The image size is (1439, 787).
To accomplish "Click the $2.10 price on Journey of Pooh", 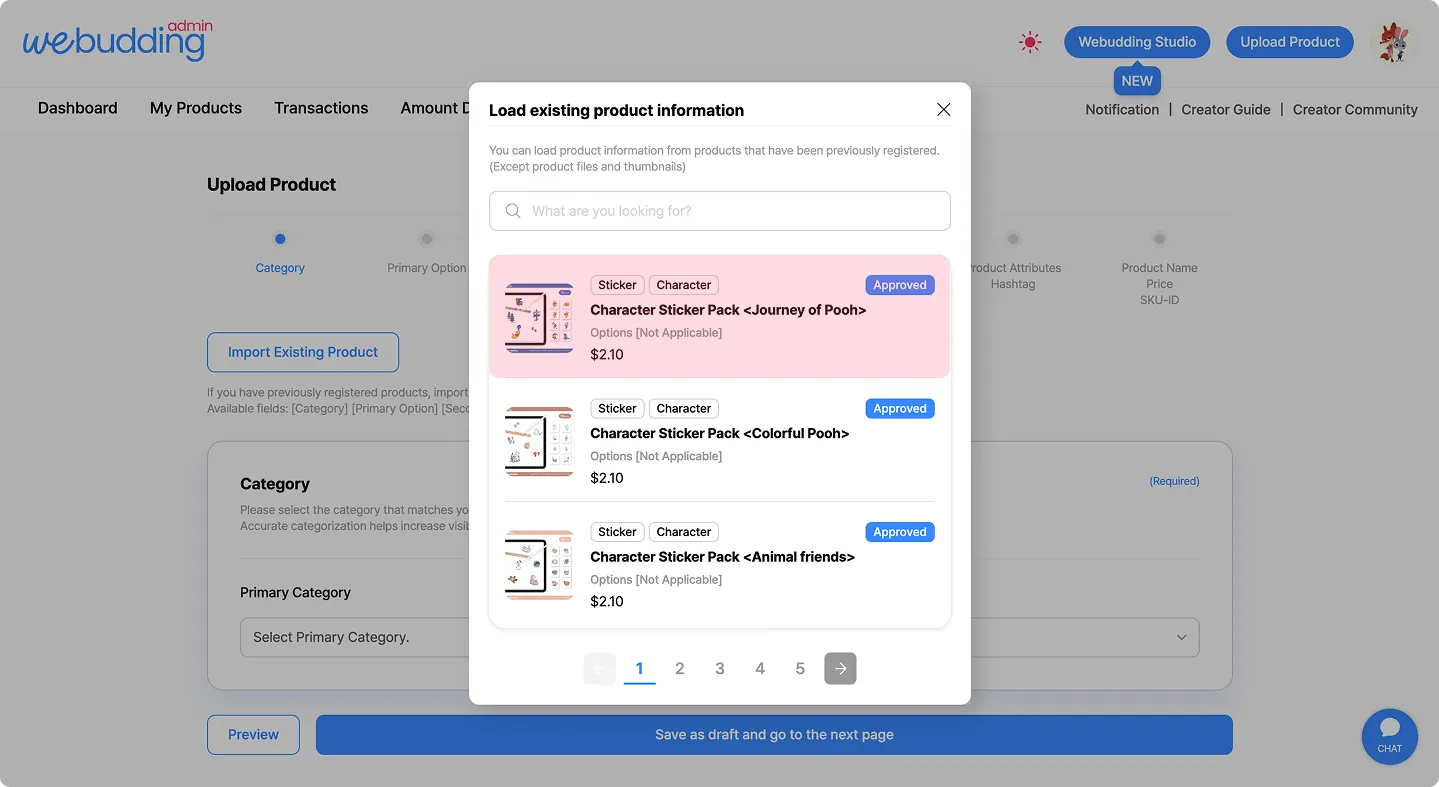I will [607, 354].
